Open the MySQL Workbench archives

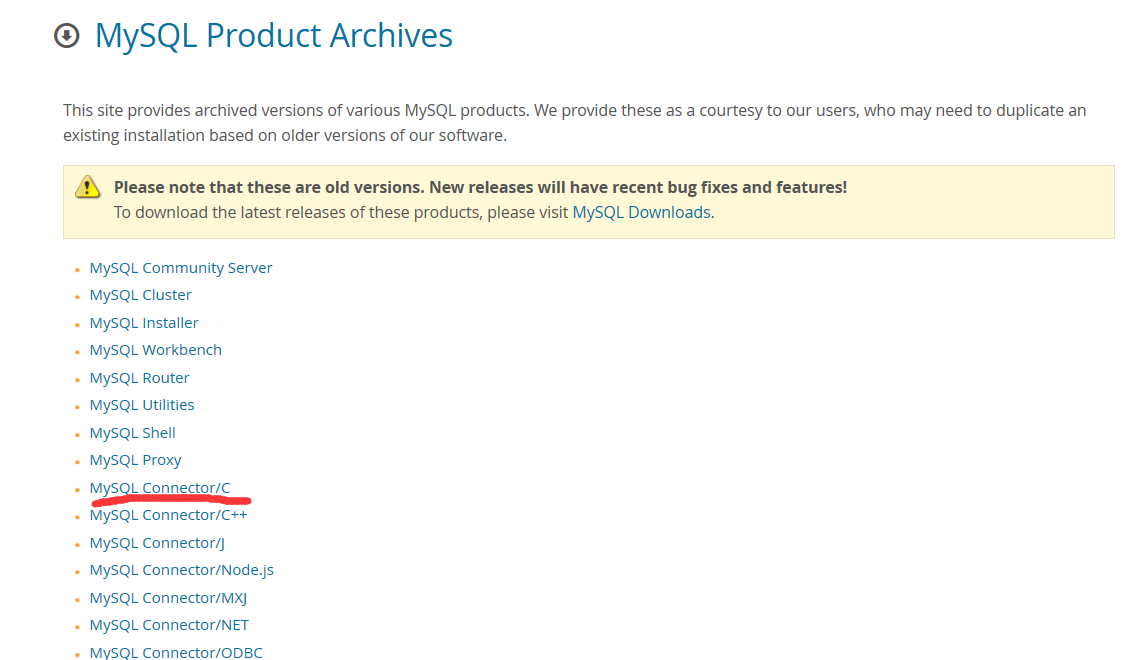pyautogui.click(x=155, y=349)
